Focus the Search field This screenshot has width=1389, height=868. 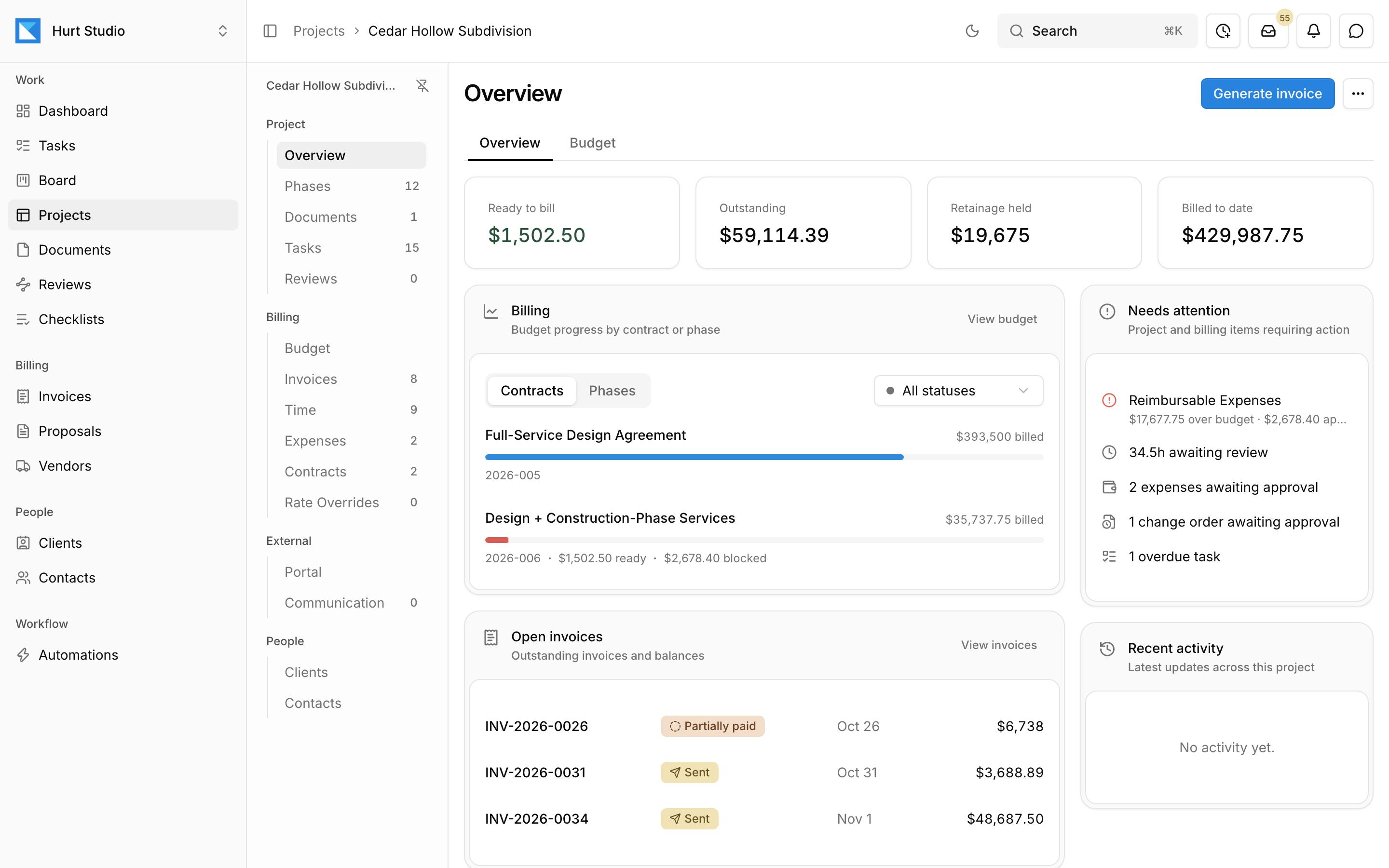(x=1097, y=31)
